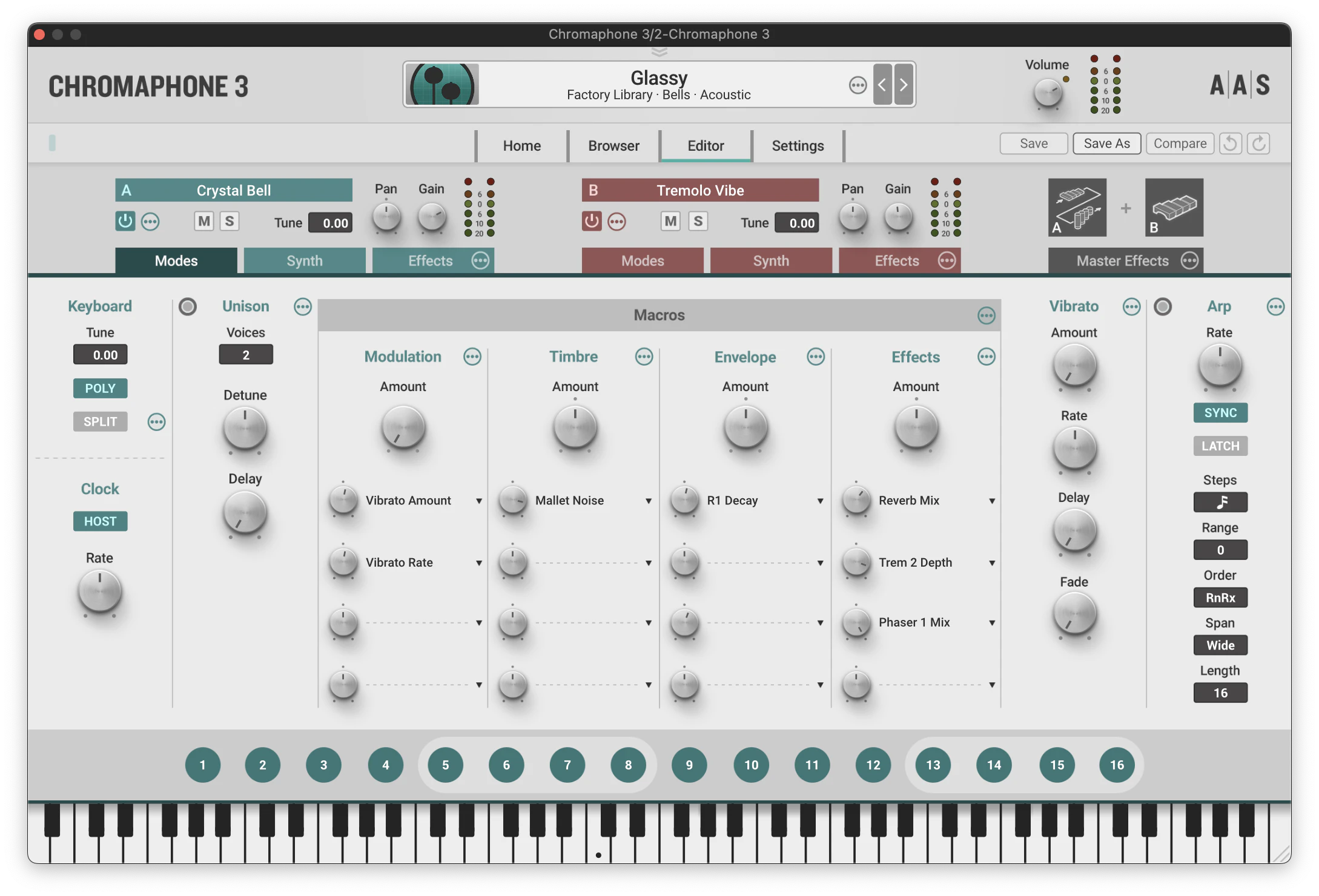This screenshot has width=1319, height=896.
Task: Toggle the Arp LATCH button
Action: coord(1220,446)
